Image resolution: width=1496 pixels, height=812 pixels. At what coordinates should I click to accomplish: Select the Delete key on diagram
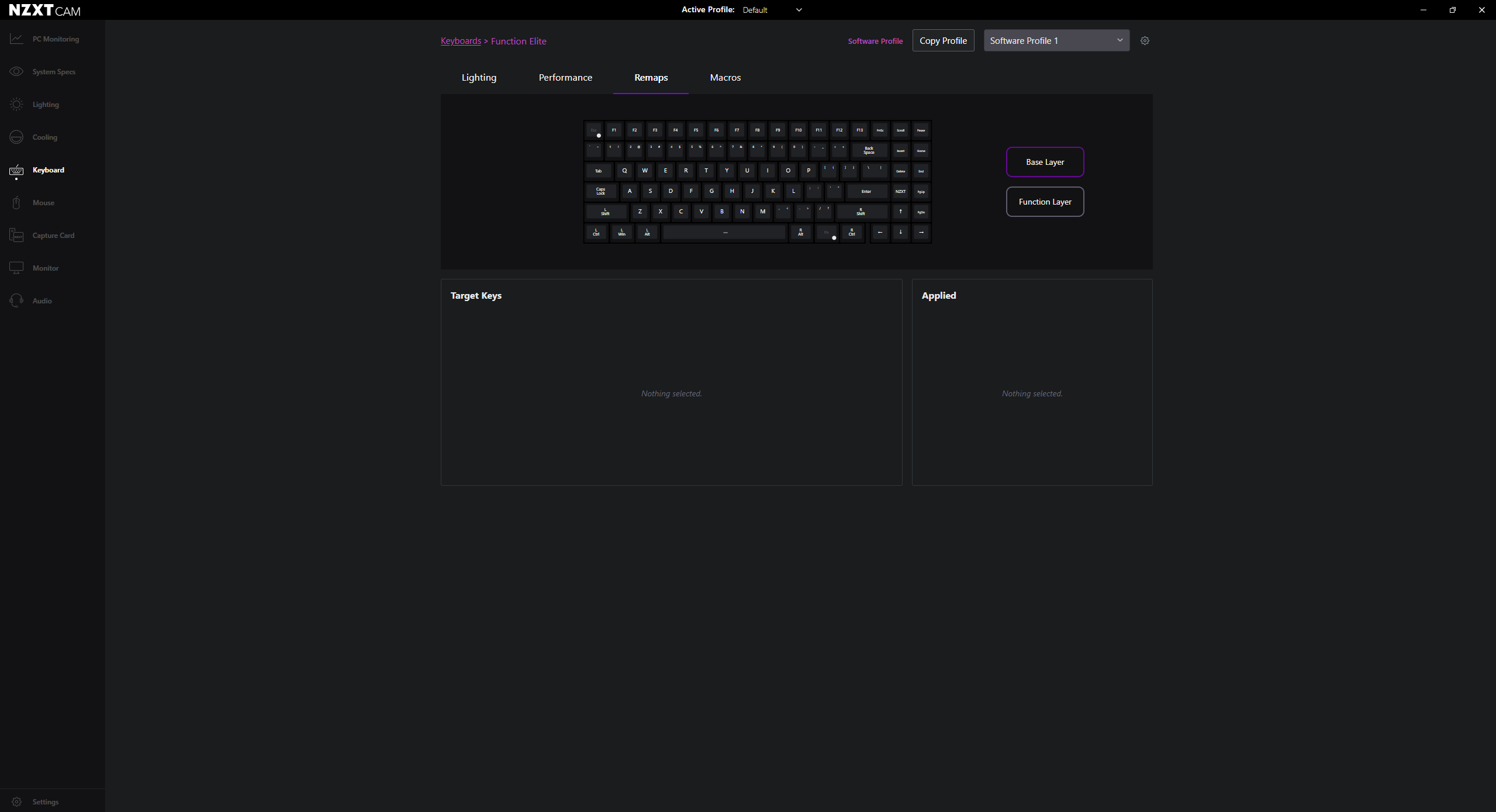click(900, 171)
